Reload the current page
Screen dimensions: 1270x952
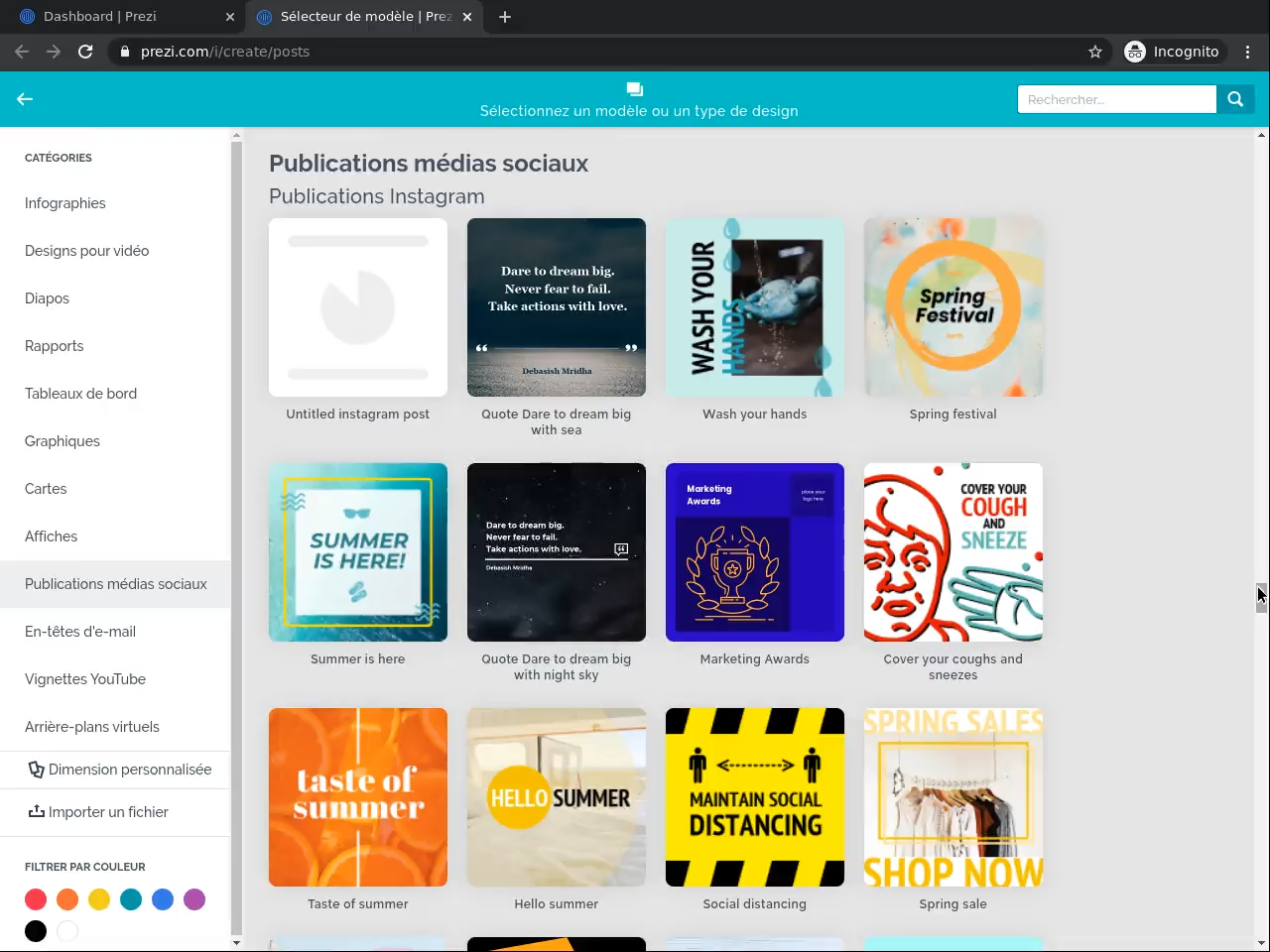(x=85, y=52)
